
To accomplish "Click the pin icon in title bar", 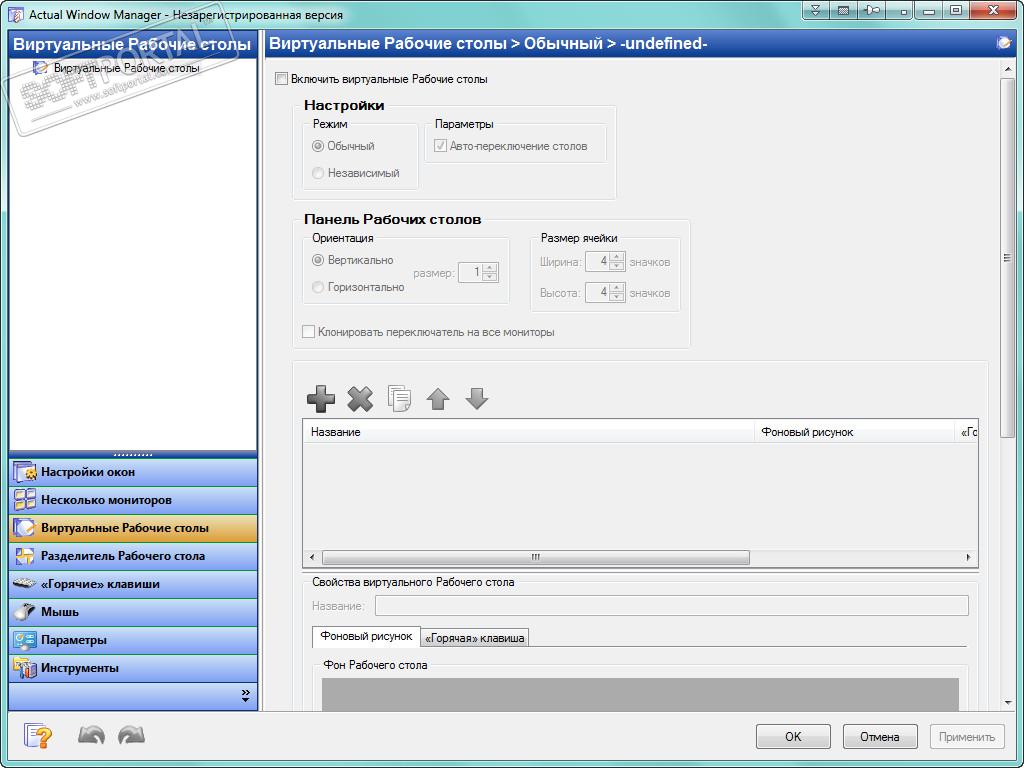I will [872, 10].
